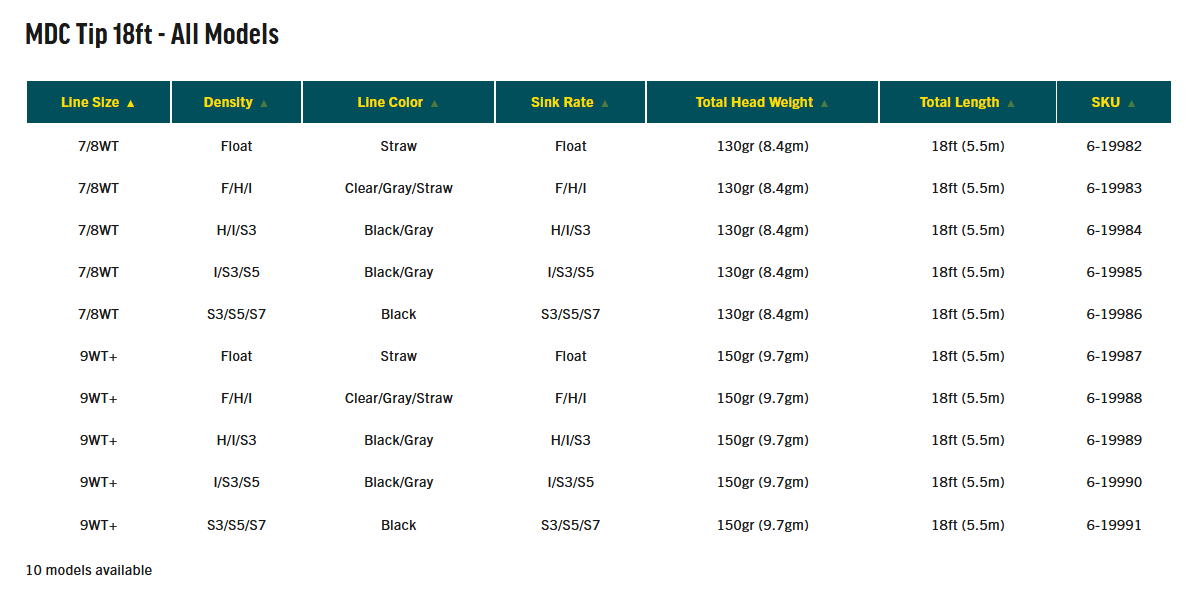Click the sort arrow beside Density

click(264, 103)
